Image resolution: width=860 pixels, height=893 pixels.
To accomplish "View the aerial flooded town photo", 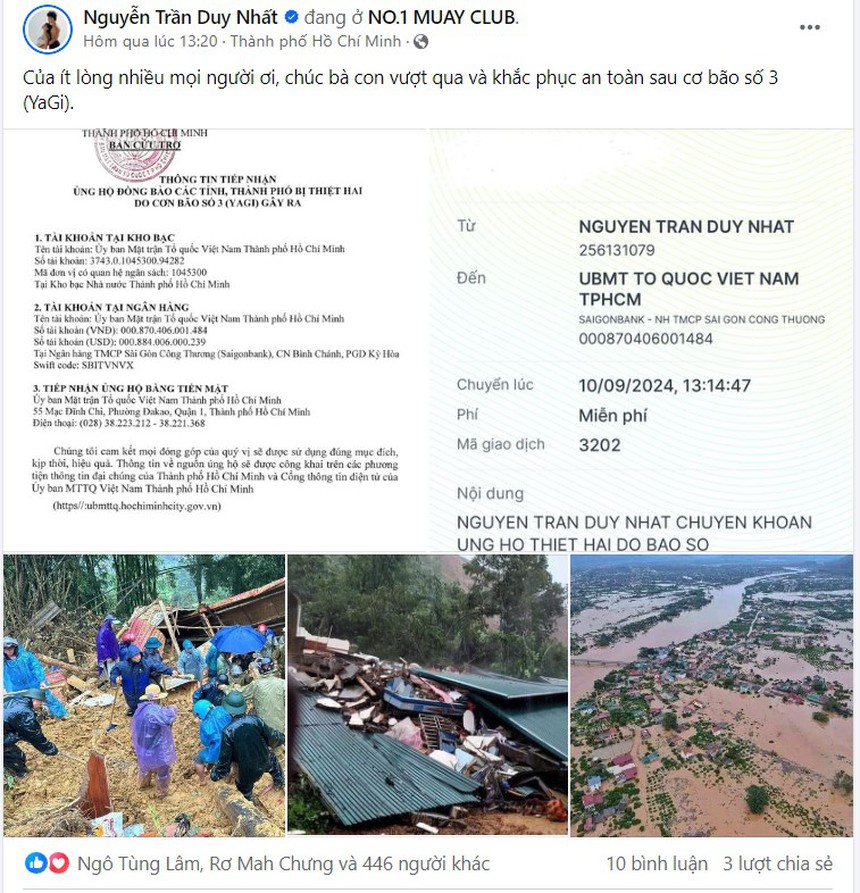I will click(712, 695).
